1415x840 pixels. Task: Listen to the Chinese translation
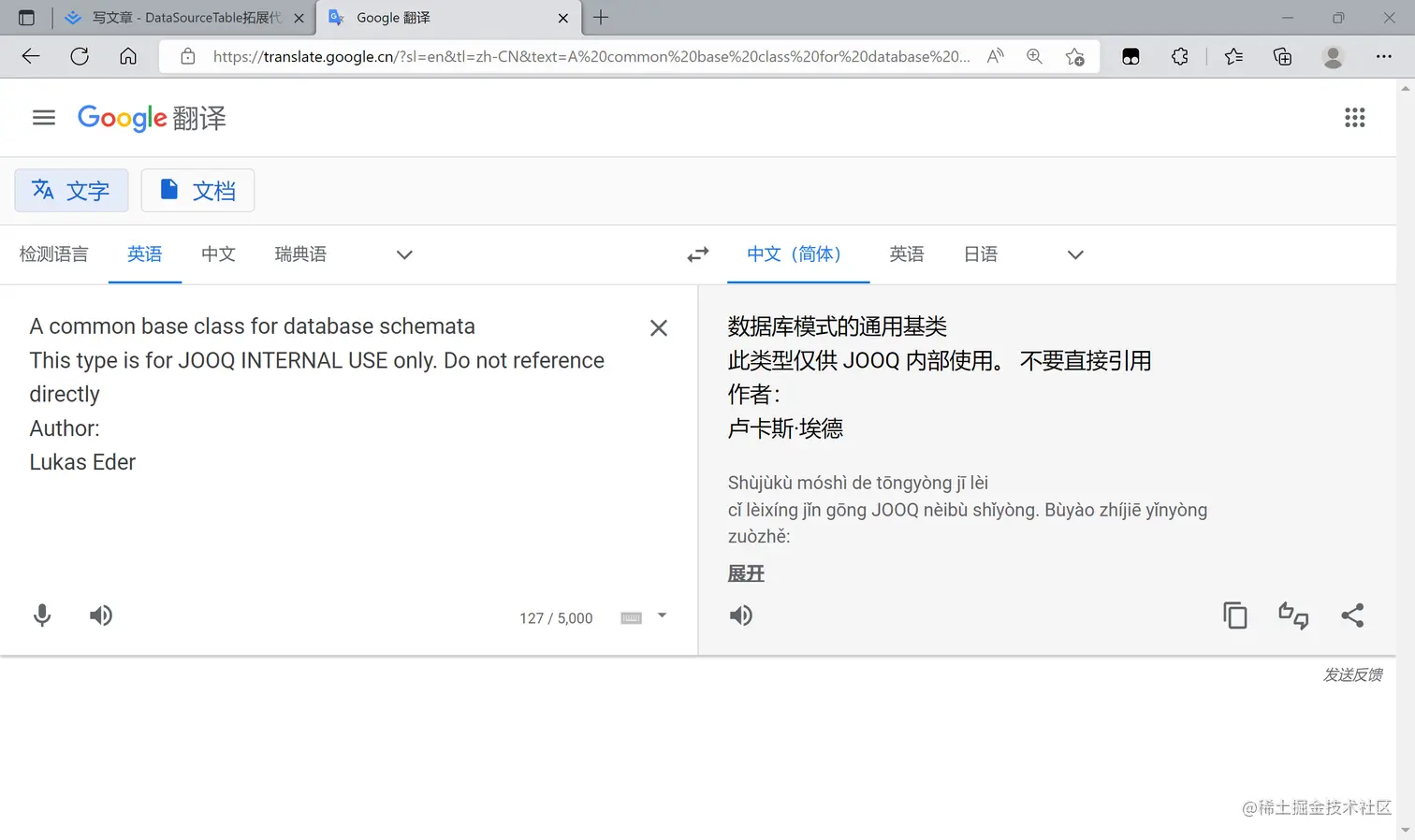coord(740,616)
